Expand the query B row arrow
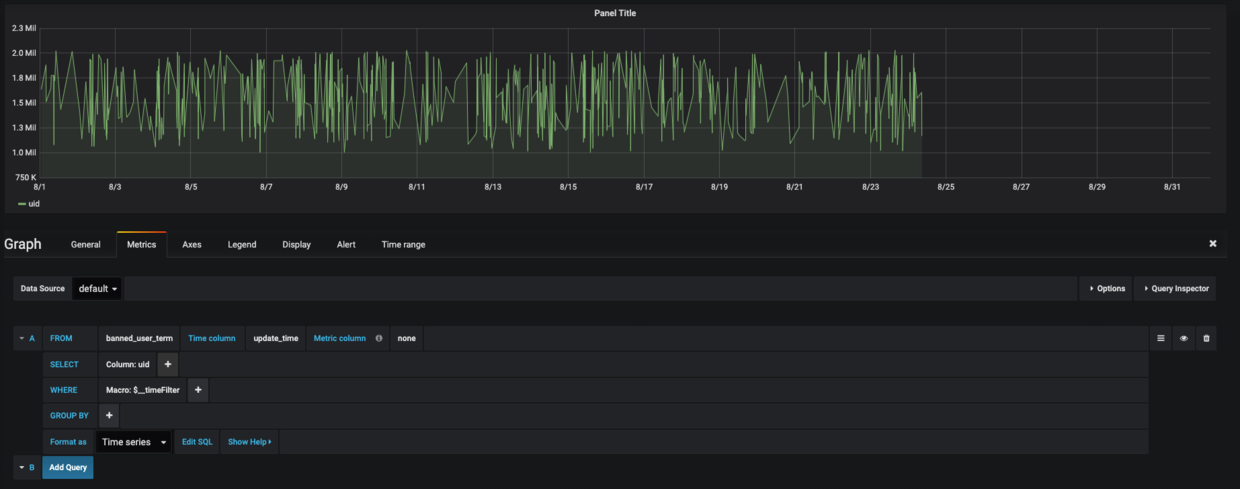1240x489 pixels. pyautogui.click(x=22, y=467)
